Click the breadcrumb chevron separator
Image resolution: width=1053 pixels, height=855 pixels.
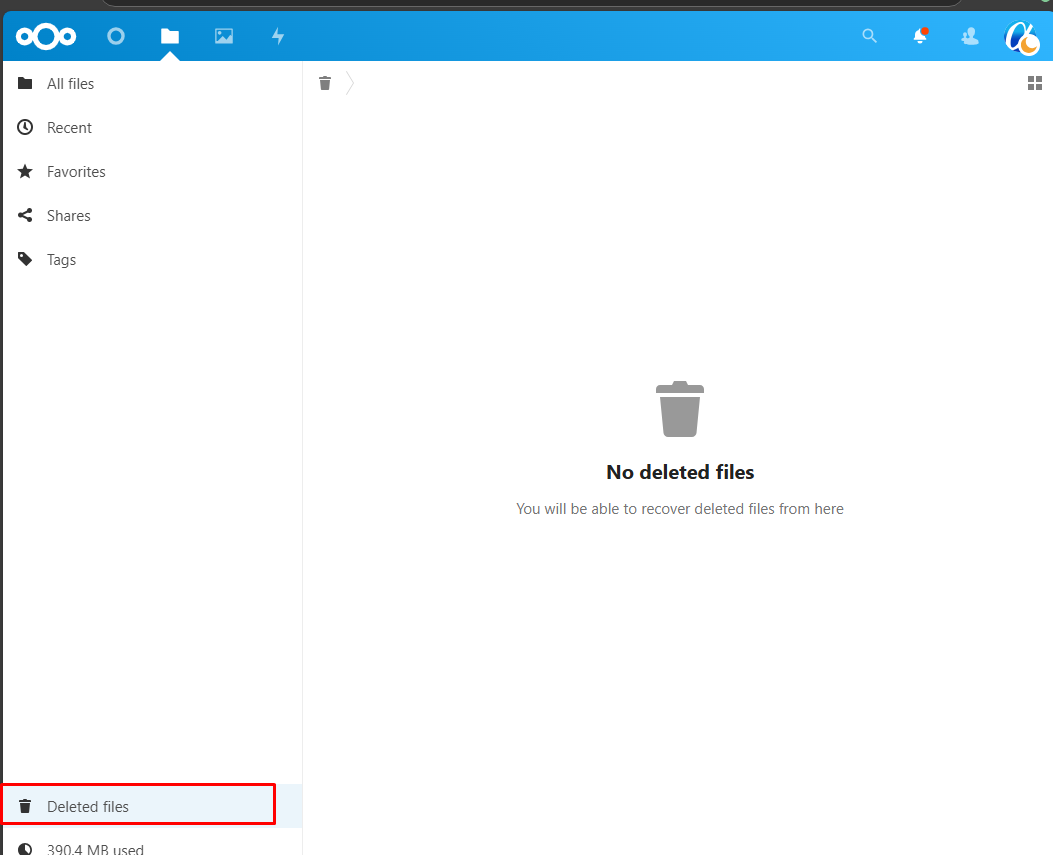tap(350, 84)
